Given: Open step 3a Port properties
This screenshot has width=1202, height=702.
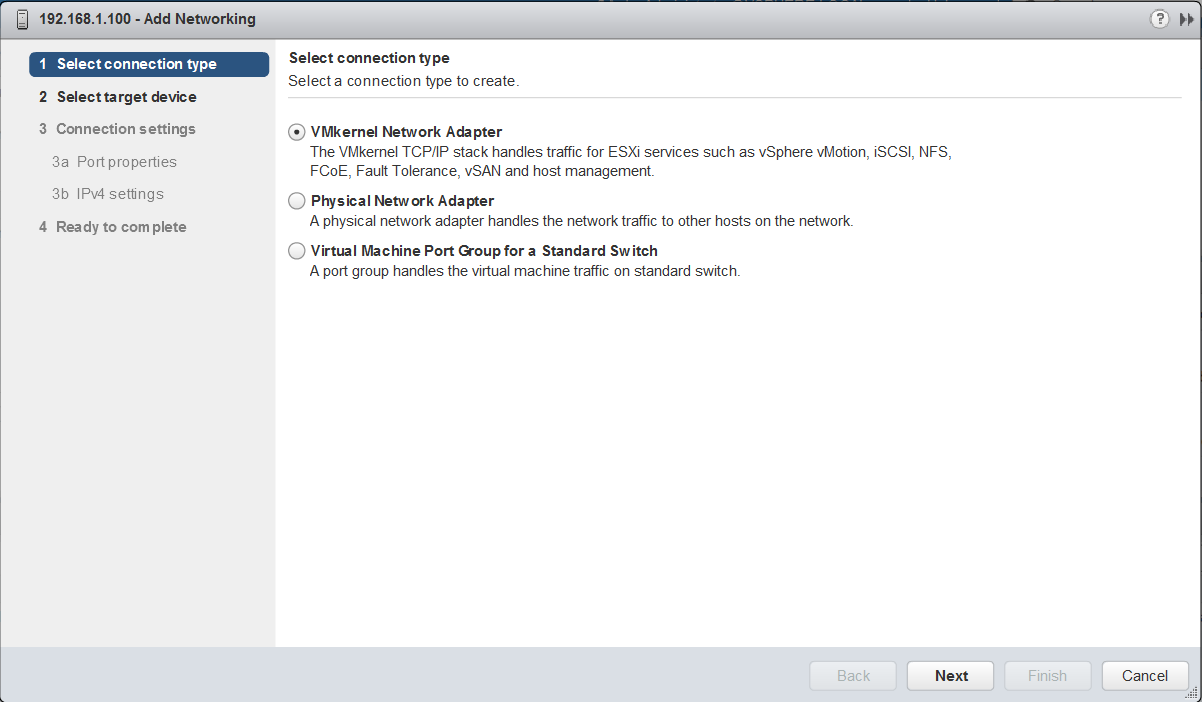Looking at the screenshot, I should click(x=114, y=162).
